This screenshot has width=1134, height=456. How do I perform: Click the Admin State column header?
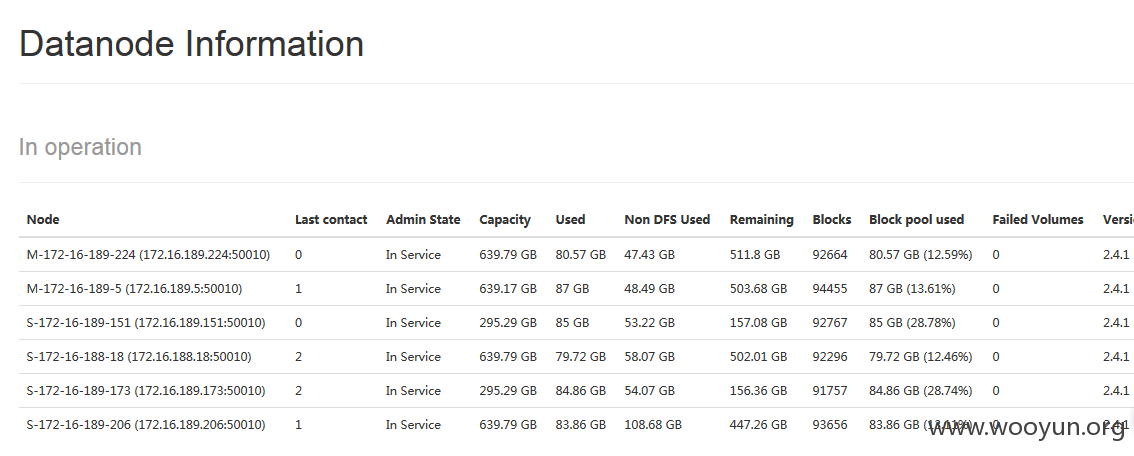coord(423,220)
